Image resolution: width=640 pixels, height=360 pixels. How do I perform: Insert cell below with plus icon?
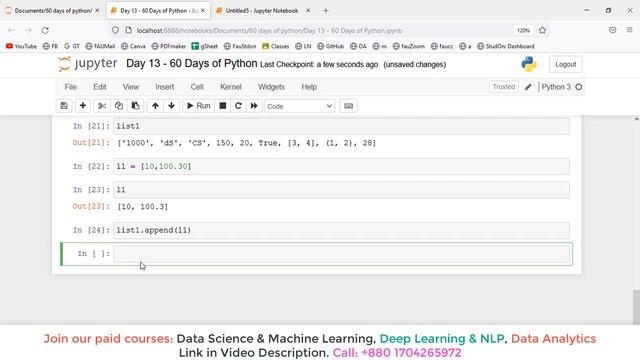click(82, 106)
